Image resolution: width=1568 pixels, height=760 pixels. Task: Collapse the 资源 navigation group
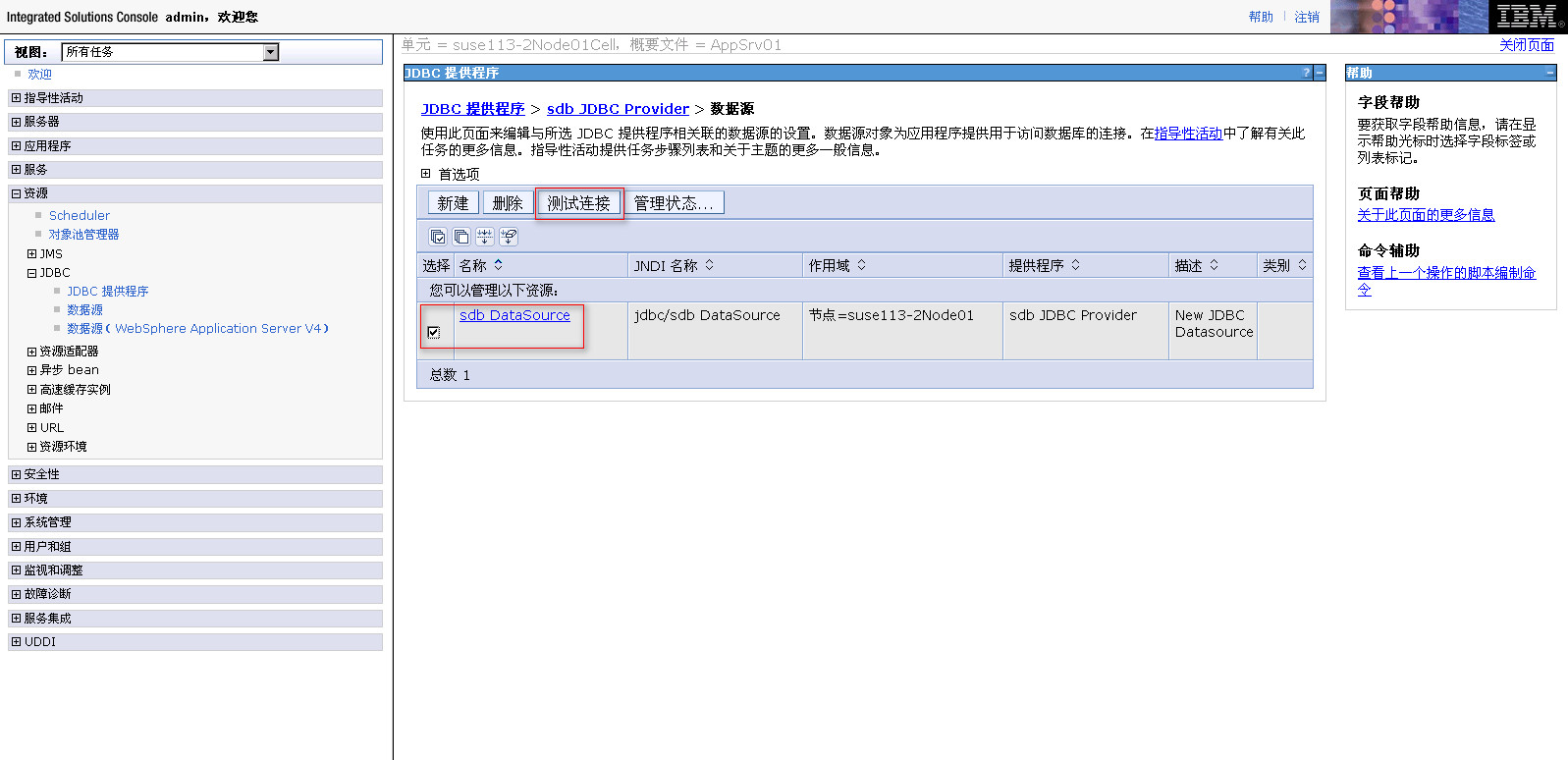[16, 193]
